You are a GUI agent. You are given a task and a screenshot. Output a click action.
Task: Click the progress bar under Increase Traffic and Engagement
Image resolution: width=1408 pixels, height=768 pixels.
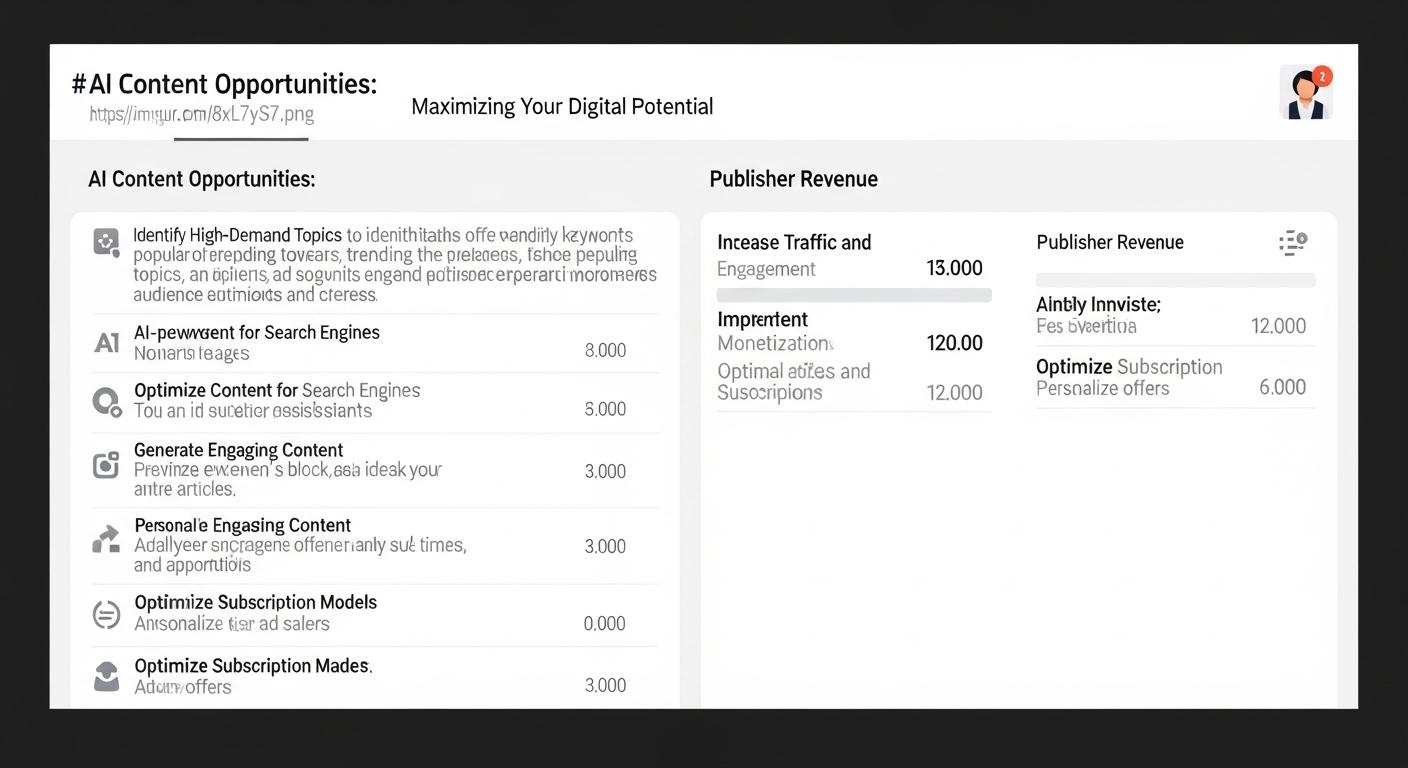pyautogui.click(x=853, y=294)
